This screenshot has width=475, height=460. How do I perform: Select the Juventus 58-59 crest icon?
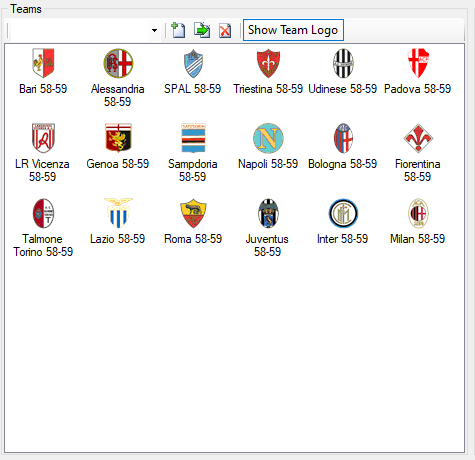(x=268, y=213)
